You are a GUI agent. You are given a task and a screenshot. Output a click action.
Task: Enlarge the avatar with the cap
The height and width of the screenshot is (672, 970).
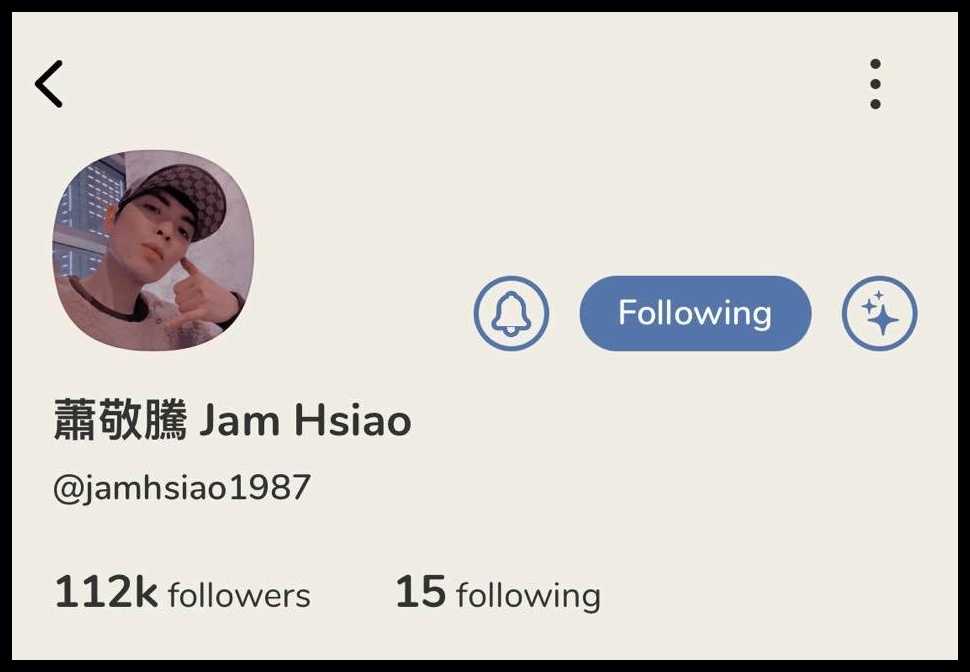tap(153, 250)
